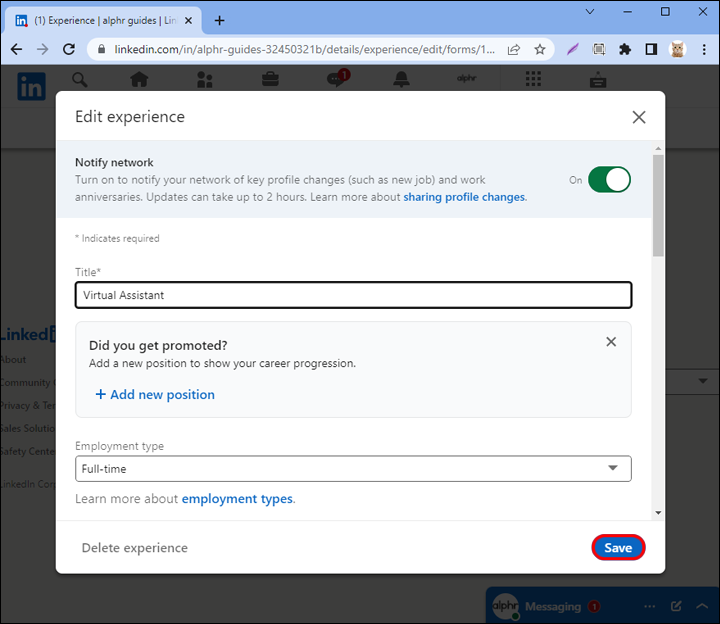Go back using the browser back arrow
720x624 pixels.
pyautogui.click(x=16, y=49)
